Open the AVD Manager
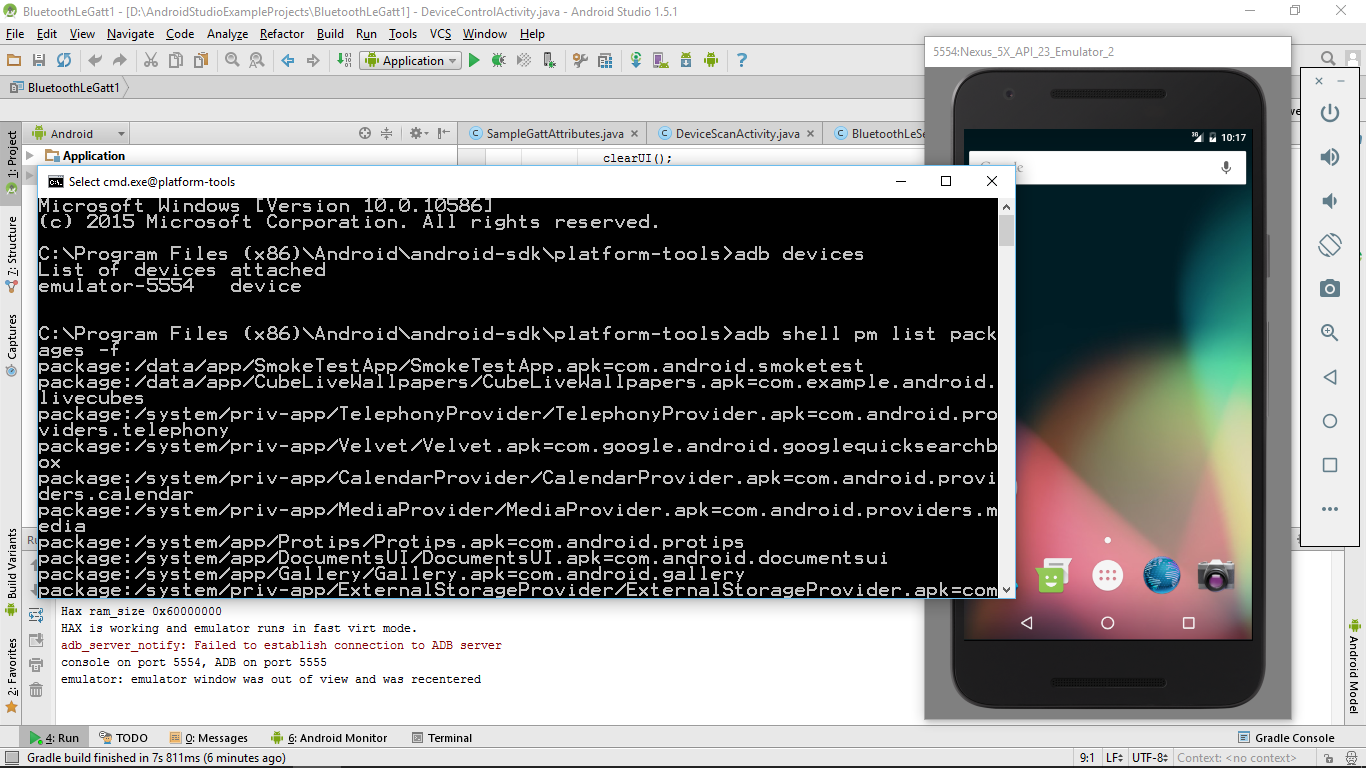Viewport: 1366px width, 768px height. coord(660,60)
